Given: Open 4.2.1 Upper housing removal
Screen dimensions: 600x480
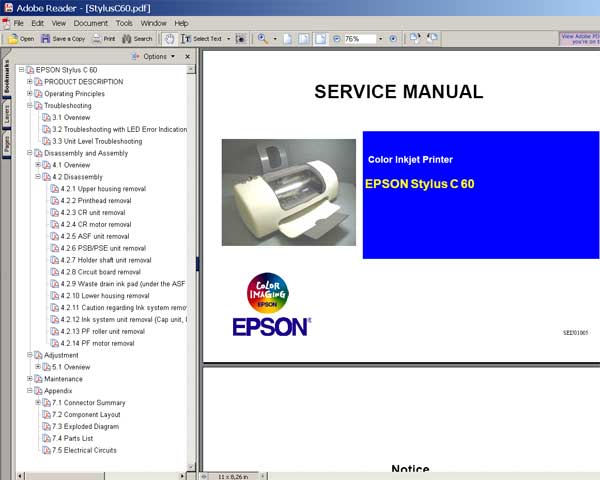Looking at the screenshot, I should click(x=103, y=189).
